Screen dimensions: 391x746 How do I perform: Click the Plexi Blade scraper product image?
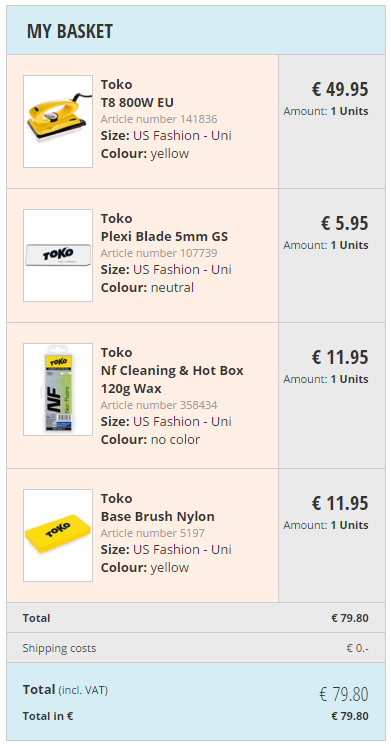pyautogui.click(x=58, y=255)
